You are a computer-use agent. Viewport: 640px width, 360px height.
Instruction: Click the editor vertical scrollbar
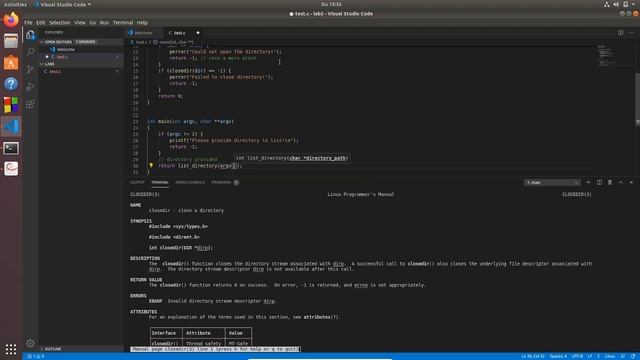point(637,98)
